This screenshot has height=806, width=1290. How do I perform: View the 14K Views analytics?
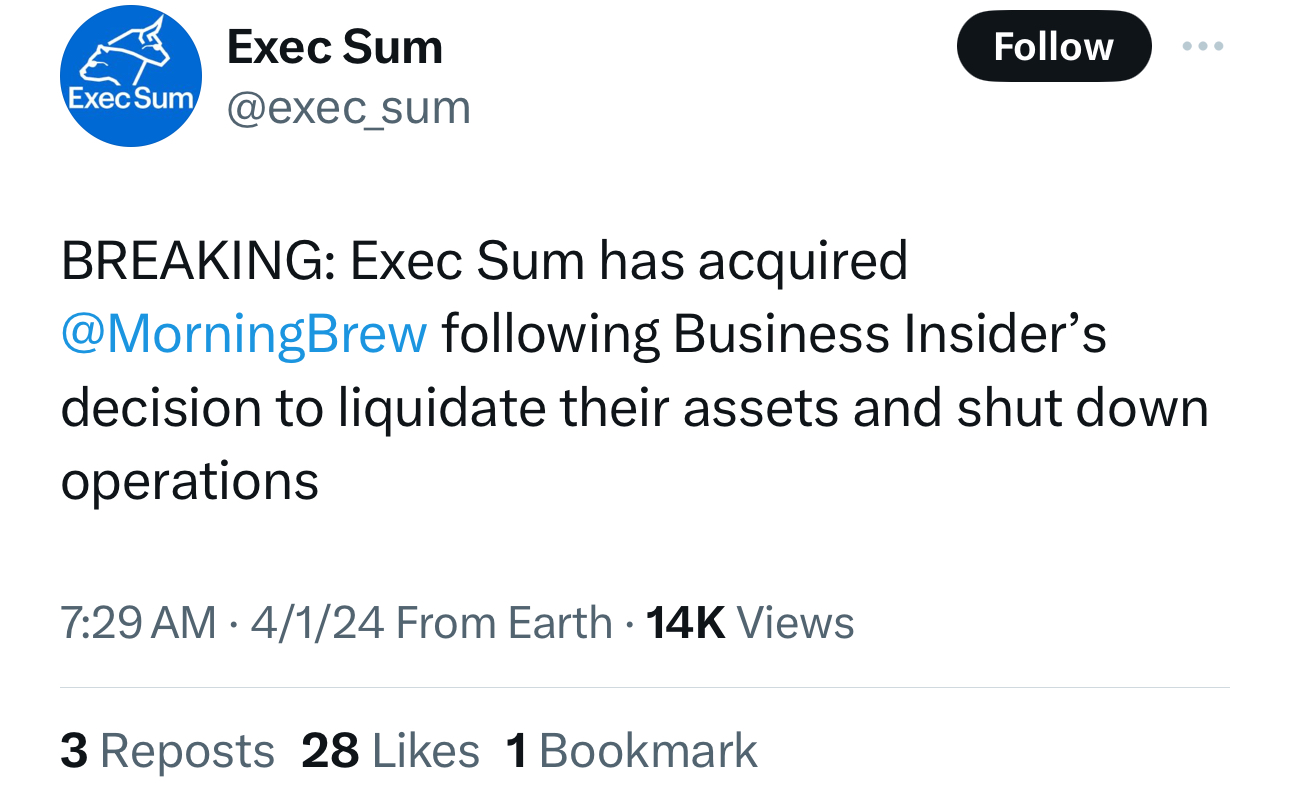coord(750,623)
